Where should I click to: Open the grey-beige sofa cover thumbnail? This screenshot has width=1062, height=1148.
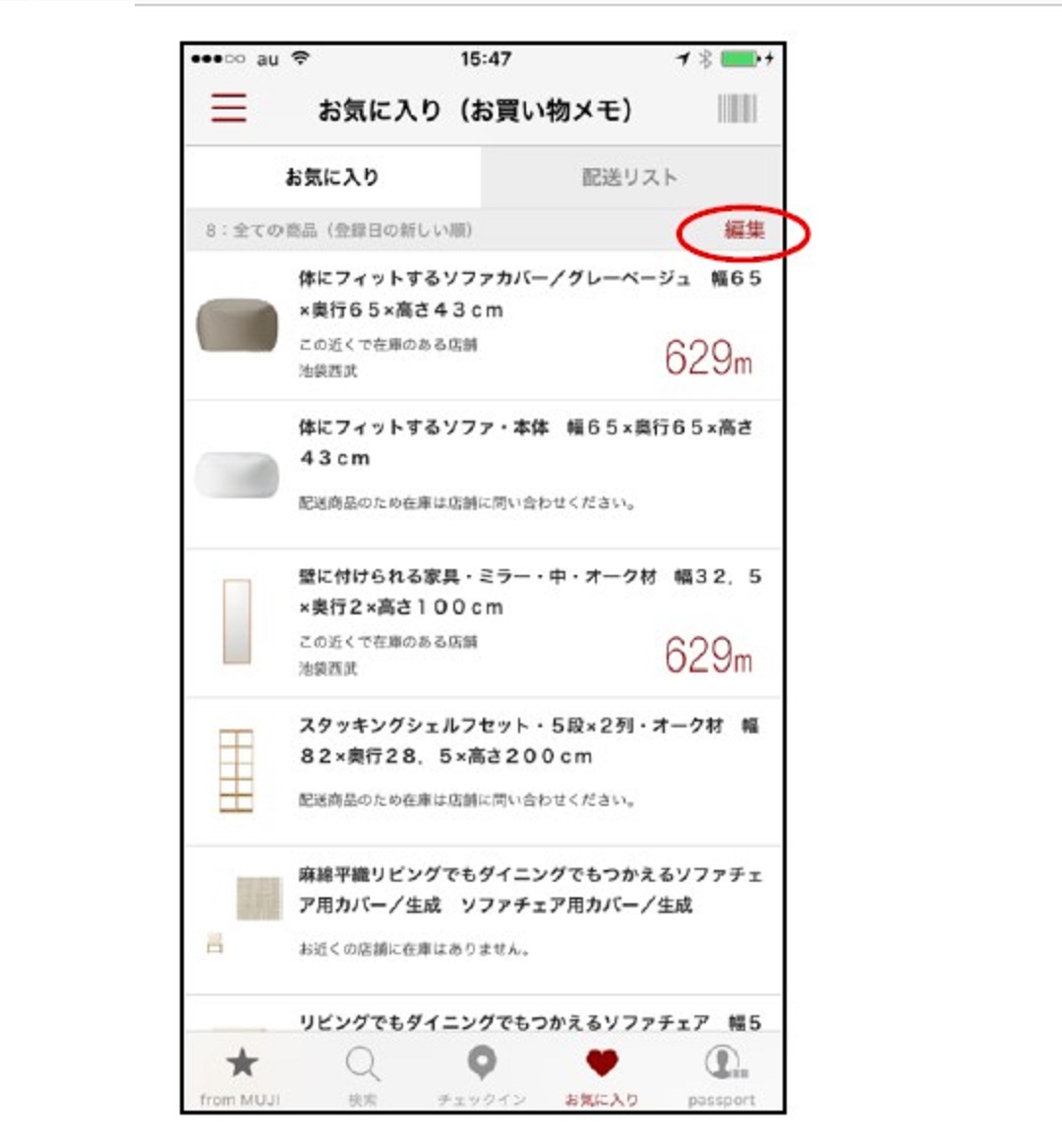click(237, 324)
